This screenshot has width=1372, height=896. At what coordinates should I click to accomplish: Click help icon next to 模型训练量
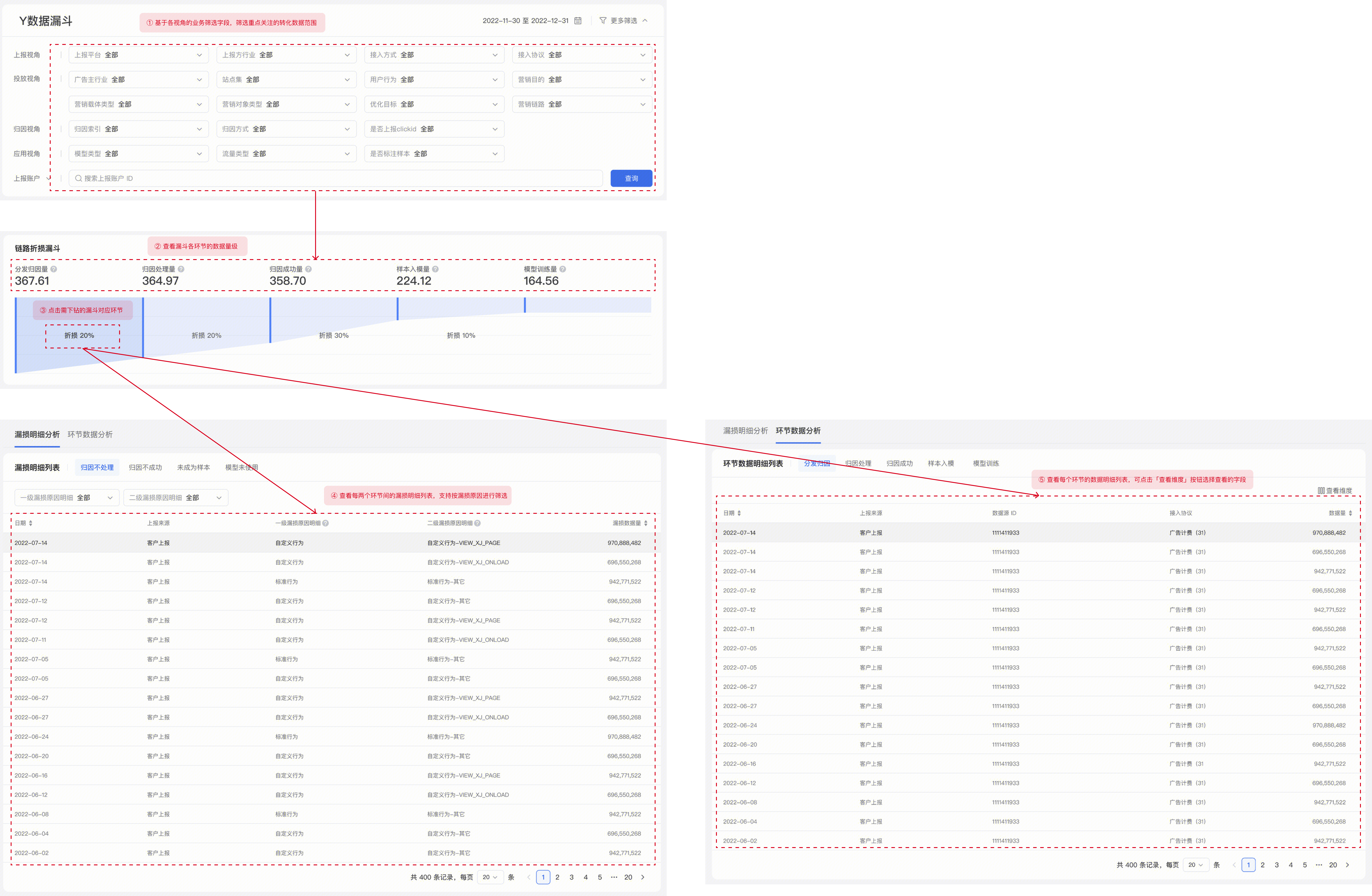(x=563, y=269)
